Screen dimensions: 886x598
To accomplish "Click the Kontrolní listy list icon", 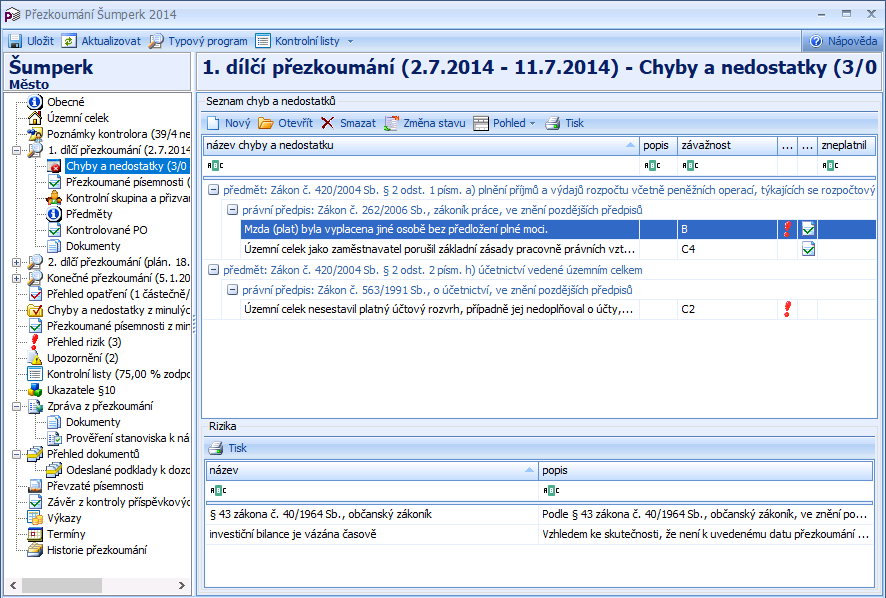I will 263,41.
